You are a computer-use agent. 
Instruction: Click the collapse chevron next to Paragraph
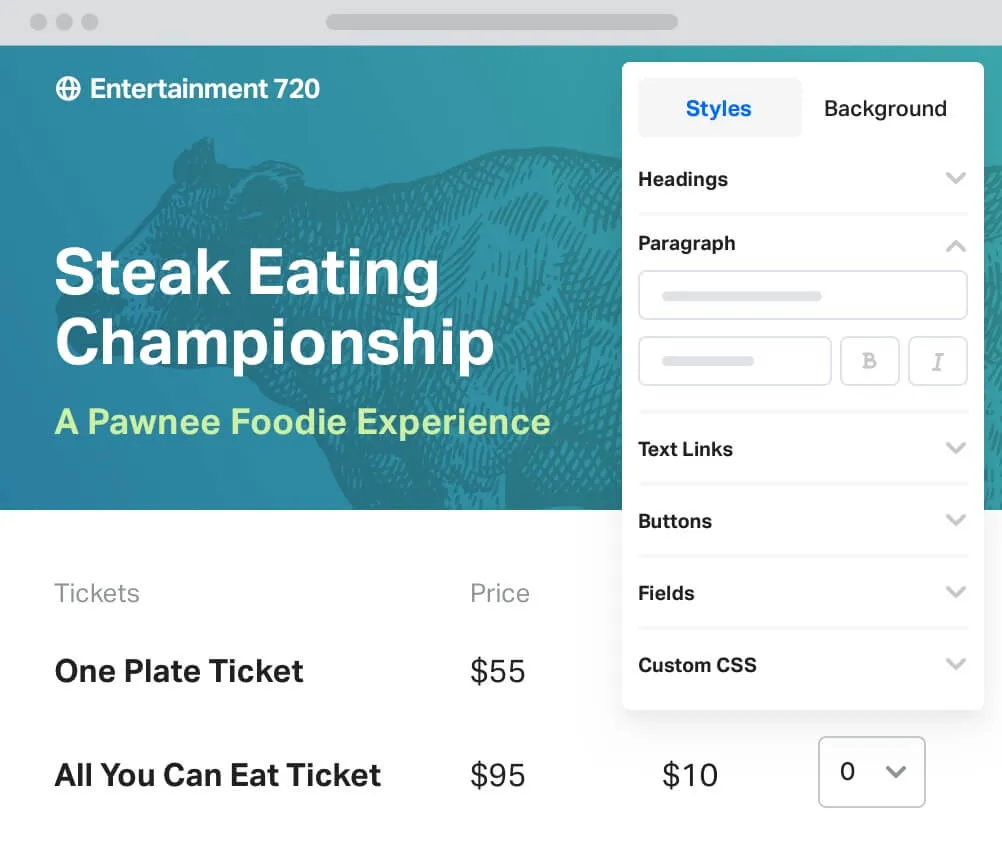tap(955, 244)
